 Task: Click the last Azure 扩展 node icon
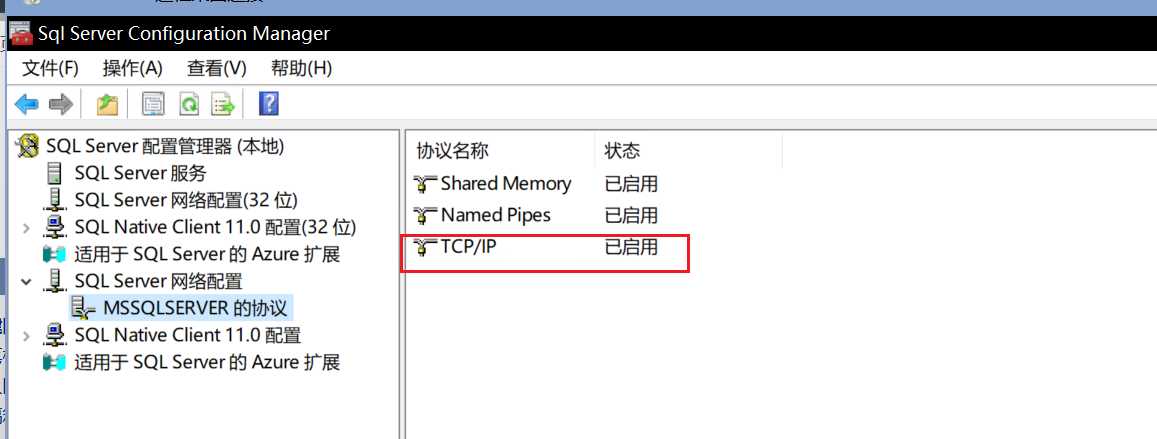click(x=55, y=362)
